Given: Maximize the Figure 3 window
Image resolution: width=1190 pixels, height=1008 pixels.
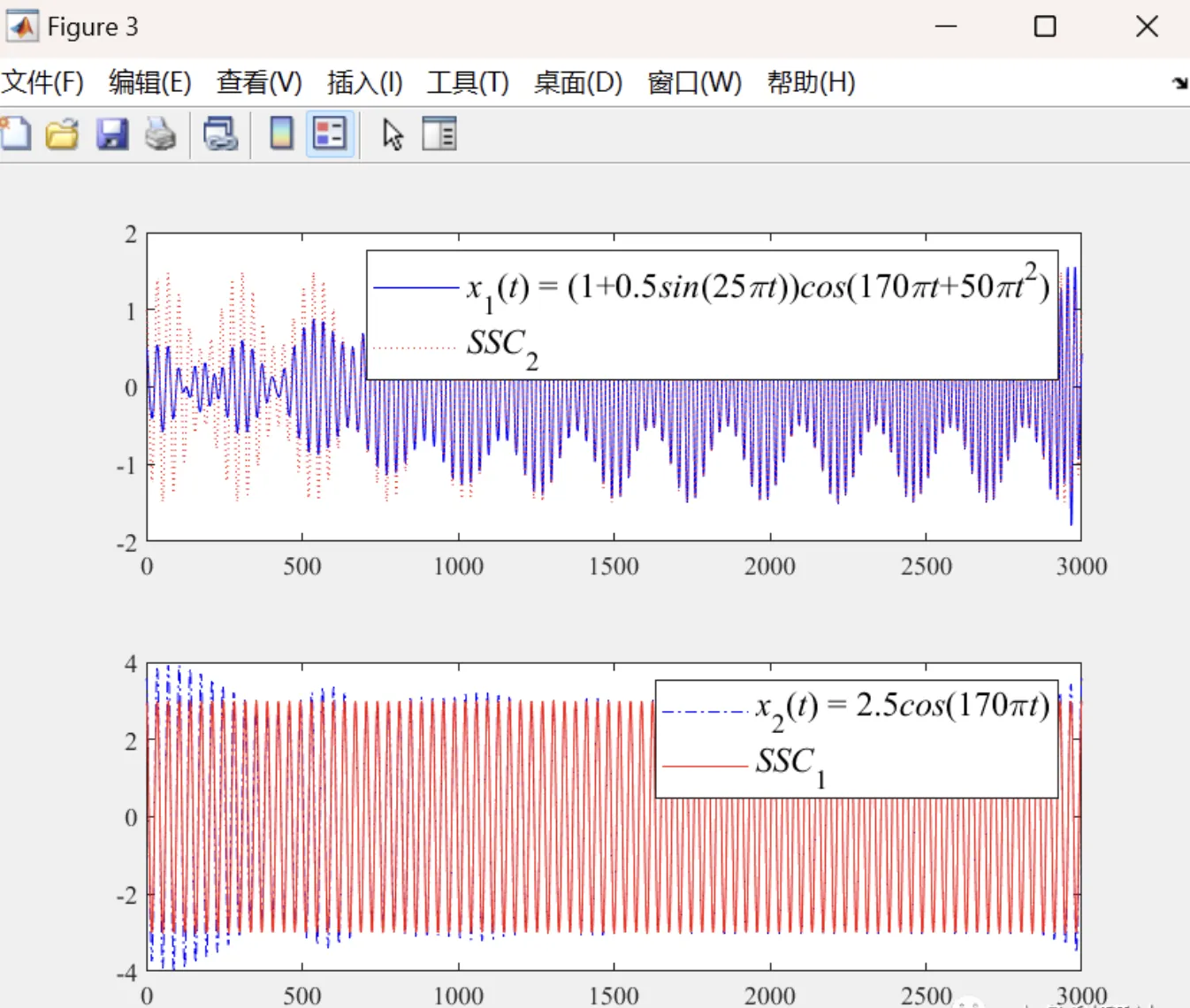Looking at the screenshot, I should pyautogui.click(x=1045, y=27).
